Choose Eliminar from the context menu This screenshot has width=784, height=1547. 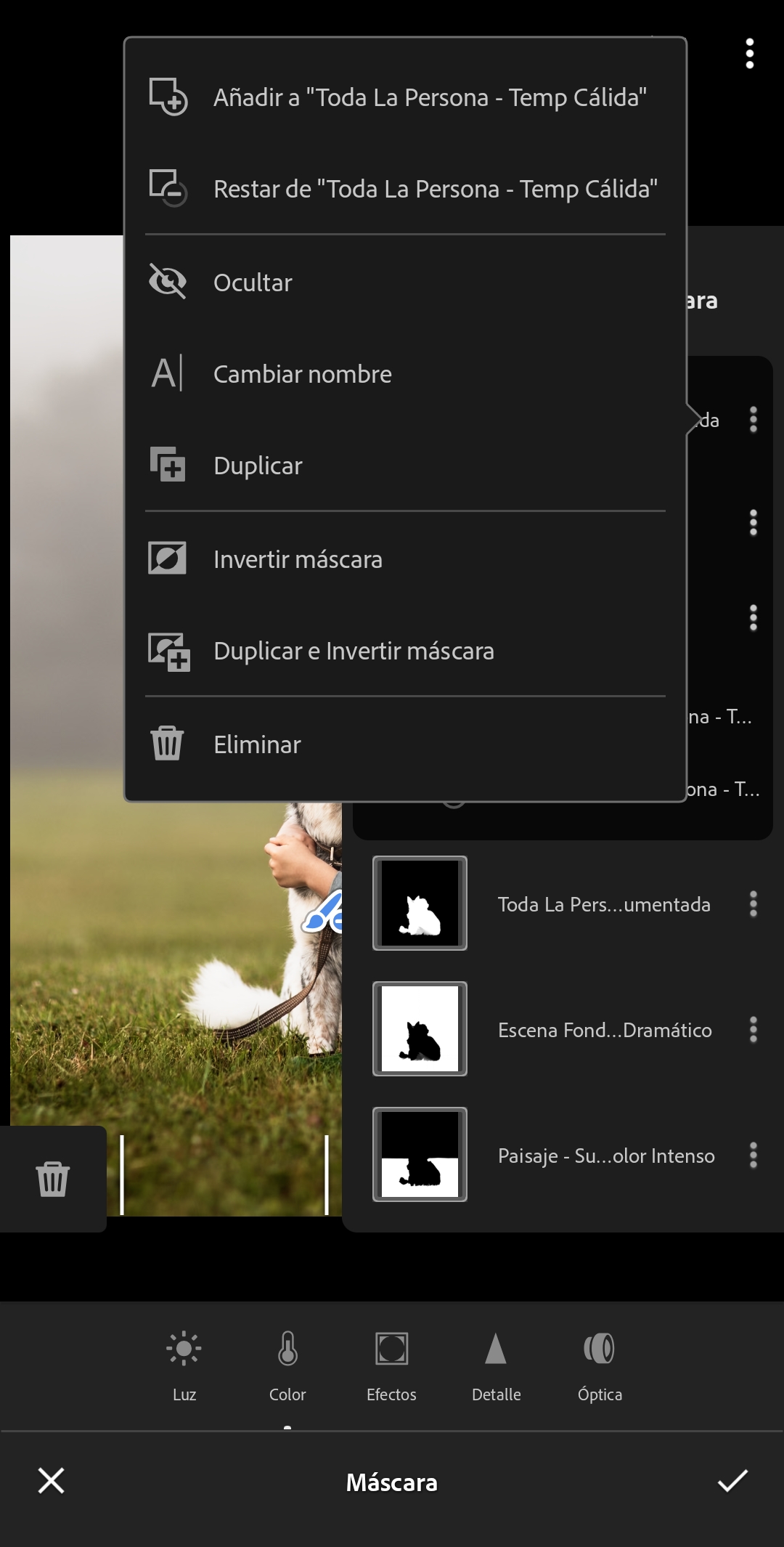point(405,744)
